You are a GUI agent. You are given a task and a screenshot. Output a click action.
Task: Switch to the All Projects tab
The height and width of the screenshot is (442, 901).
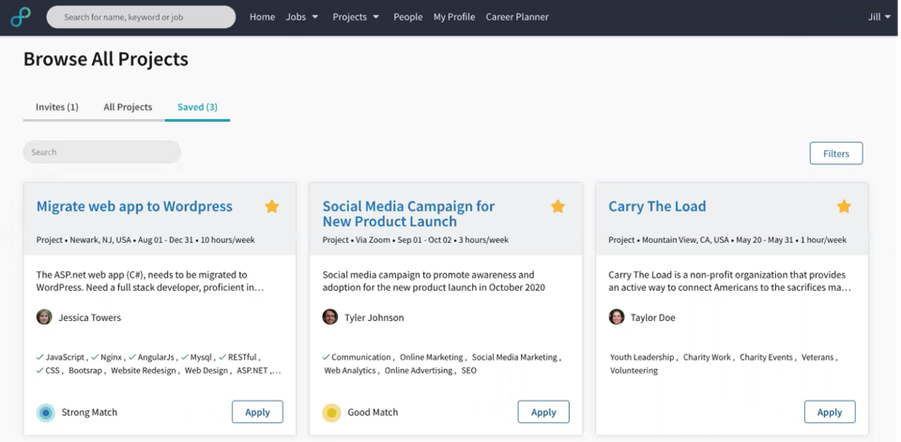pyautogui.click(x=128, y=107)
